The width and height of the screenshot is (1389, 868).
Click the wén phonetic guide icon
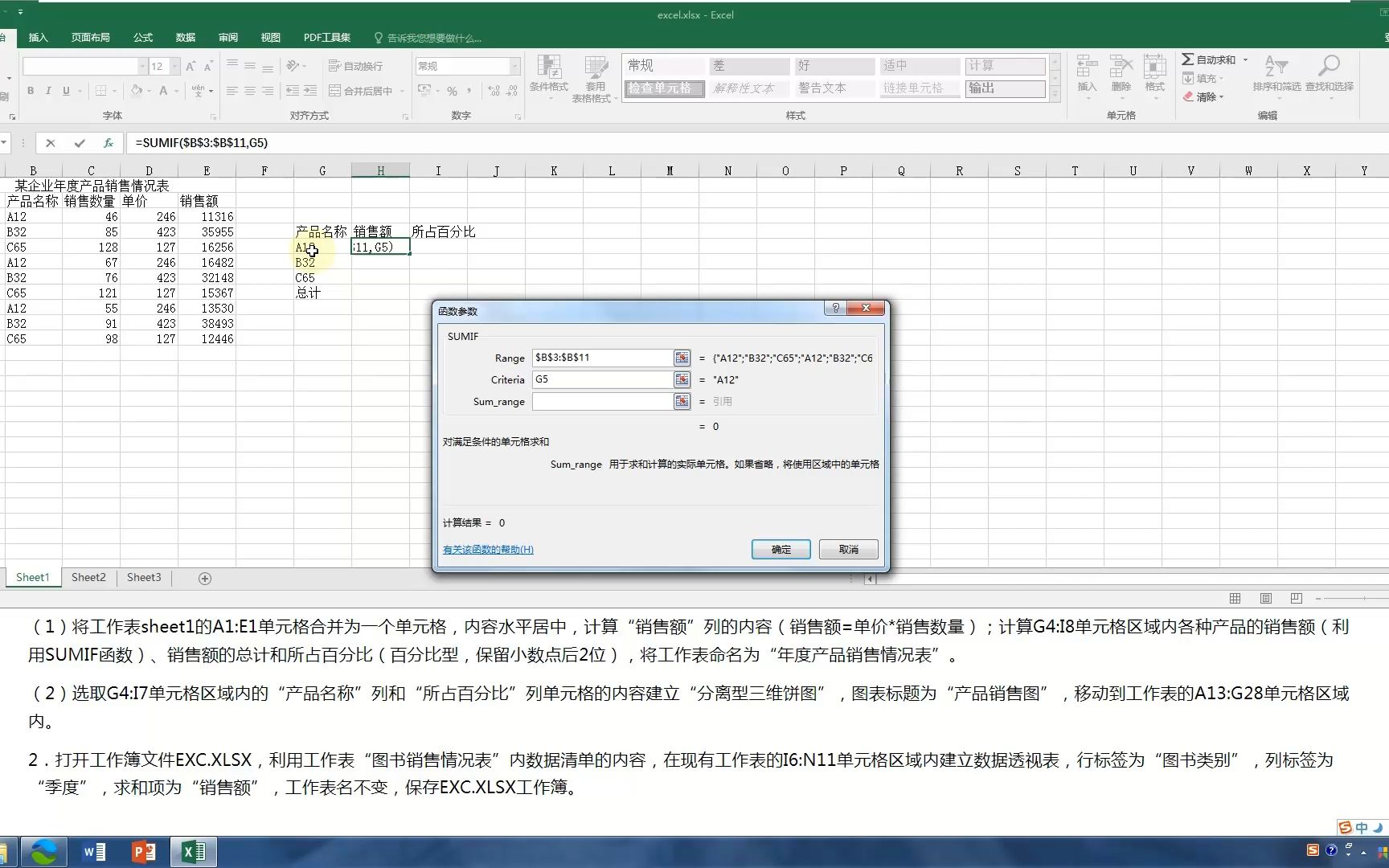198,91
